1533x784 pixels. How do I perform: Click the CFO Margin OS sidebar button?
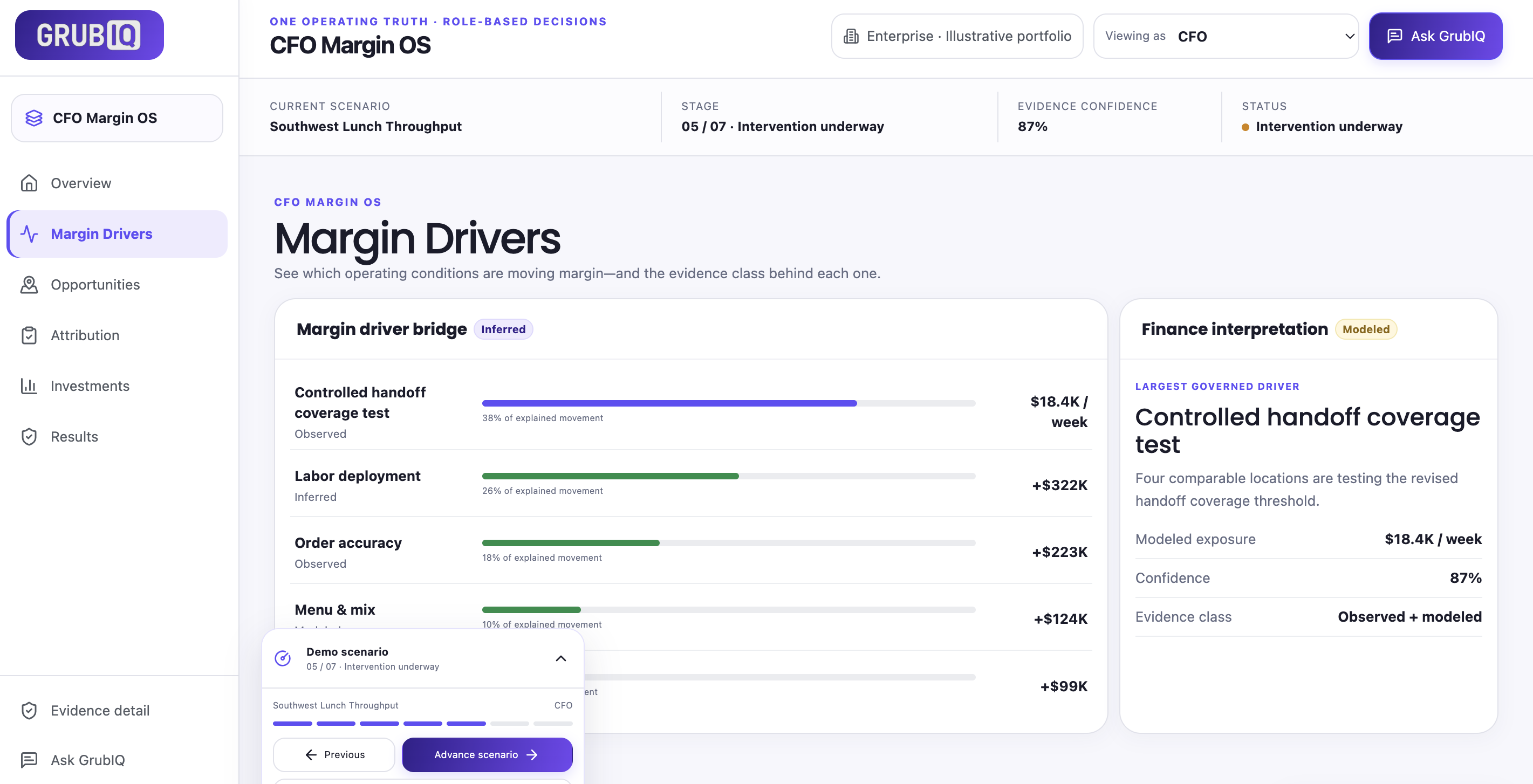point(117,118)
